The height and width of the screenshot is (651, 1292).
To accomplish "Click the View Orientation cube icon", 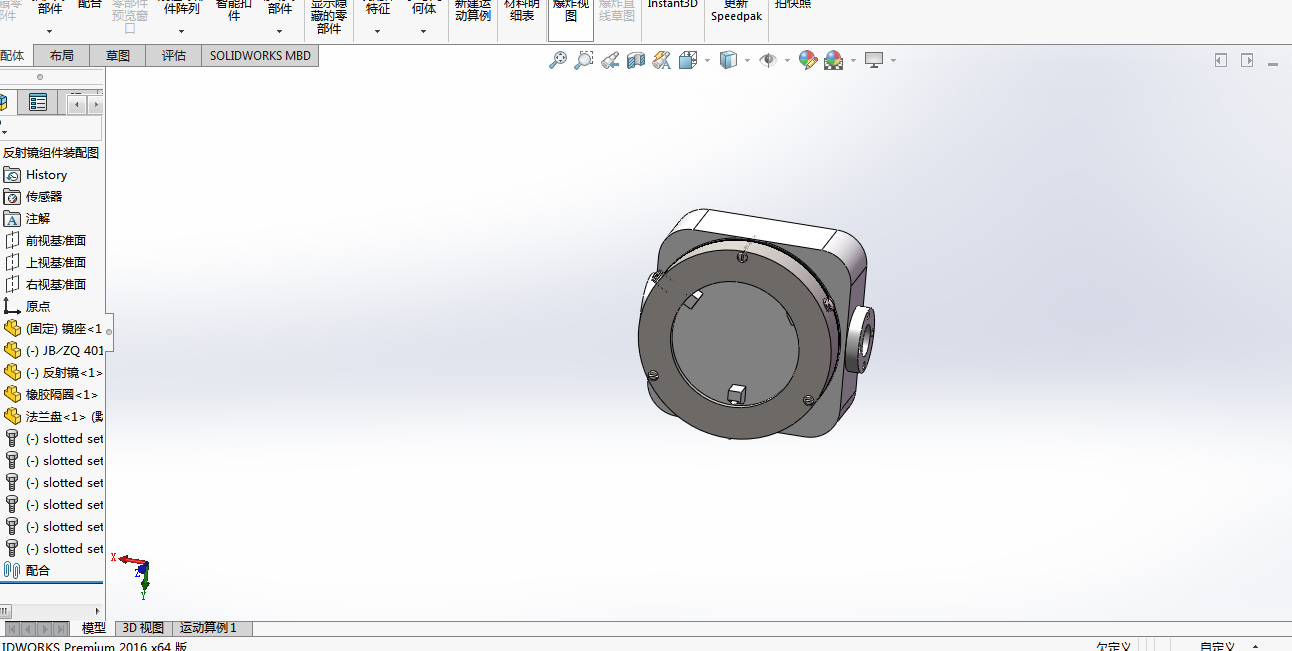I will (687, 60).
